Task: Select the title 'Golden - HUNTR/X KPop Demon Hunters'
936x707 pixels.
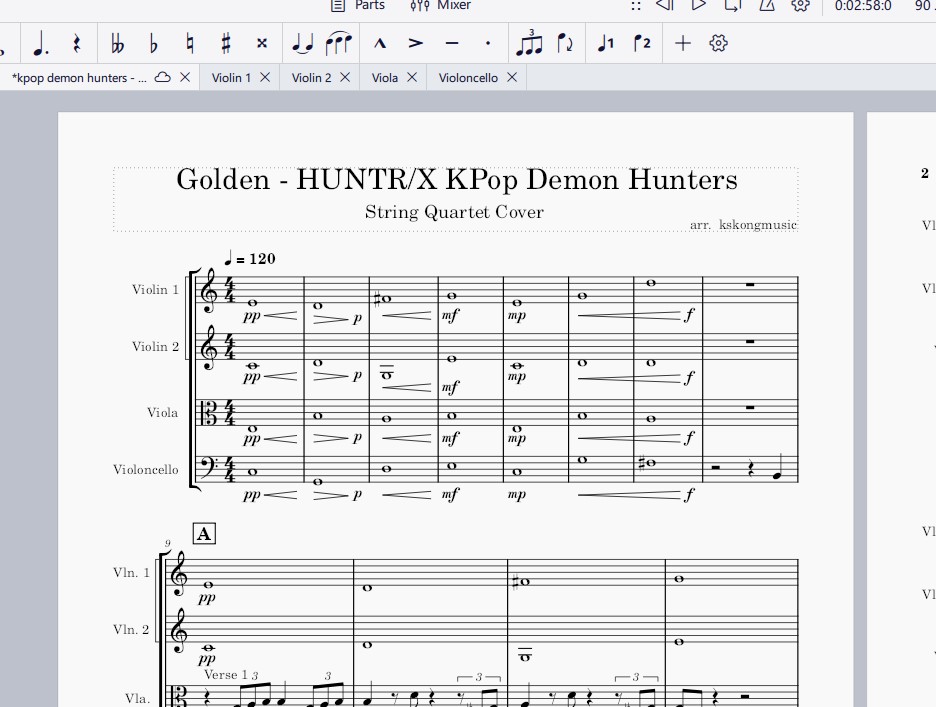Action: (x=457, y=180)
